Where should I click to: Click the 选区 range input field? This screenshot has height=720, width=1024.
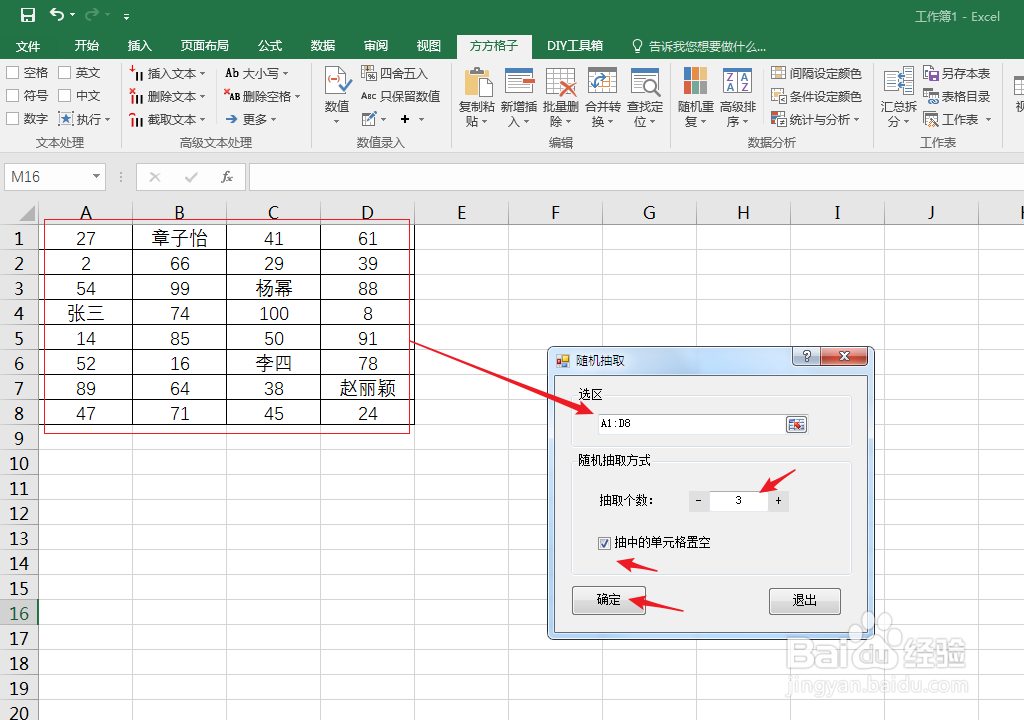click(692, 424)
